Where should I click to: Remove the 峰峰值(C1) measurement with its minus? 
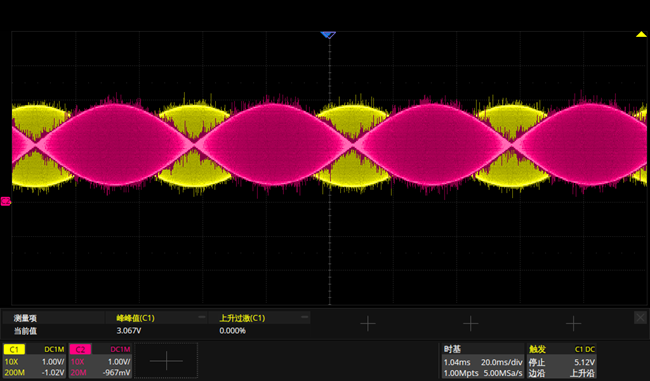[201, 317]
